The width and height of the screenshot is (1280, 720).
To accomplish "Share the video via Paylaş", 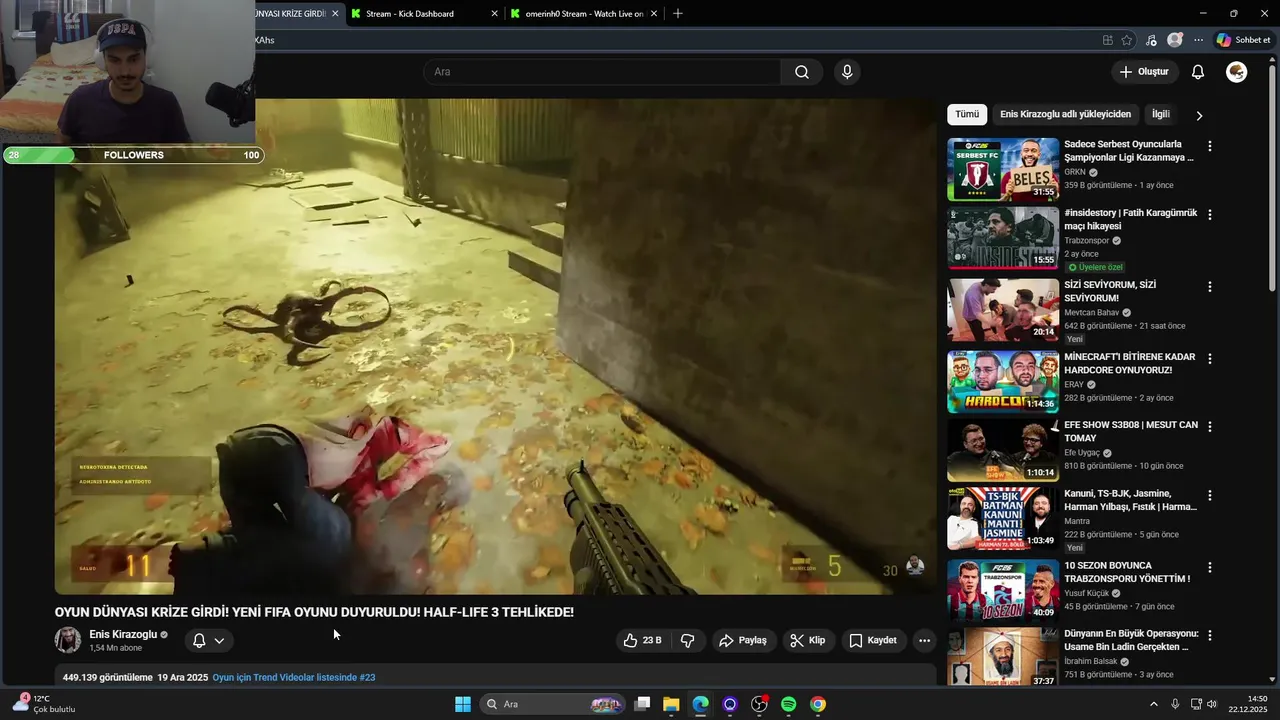I will pyautogui.click(x=743, y=640).
